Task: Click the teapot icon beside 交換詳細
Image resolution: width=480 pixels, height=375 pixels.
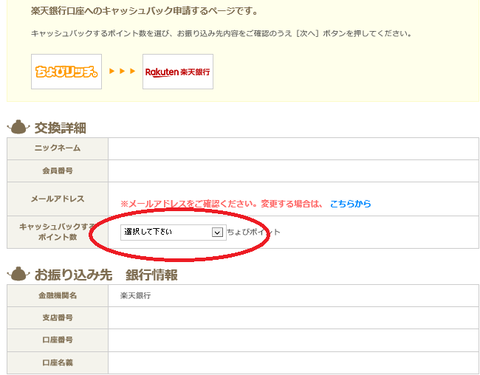Action: pos(18,127)
